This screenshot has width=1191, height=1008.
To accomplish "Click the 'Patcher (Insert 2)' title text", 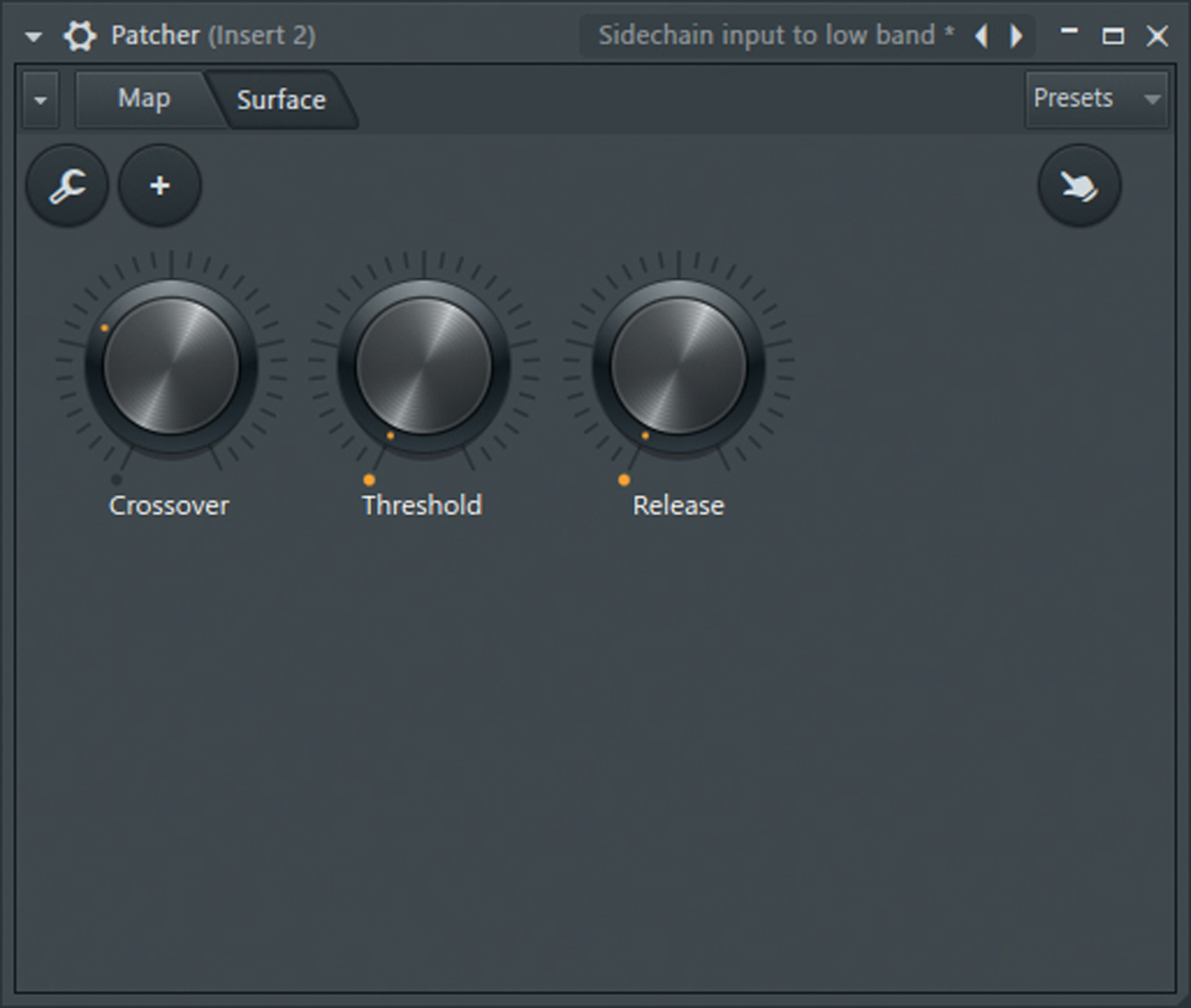I will pyautogui.click(x=213, y=36).
